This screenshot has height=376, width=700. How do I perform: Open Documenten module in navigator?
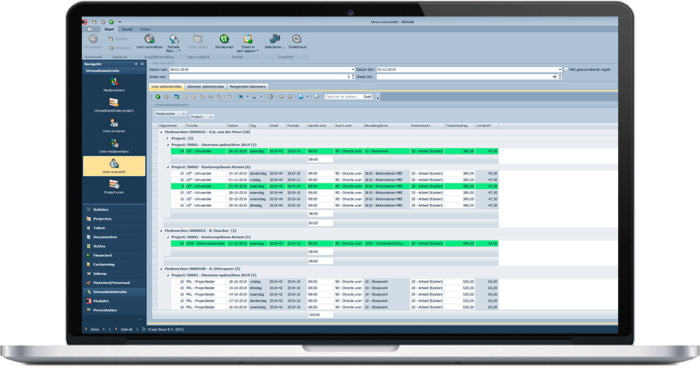tap(114, 237)
